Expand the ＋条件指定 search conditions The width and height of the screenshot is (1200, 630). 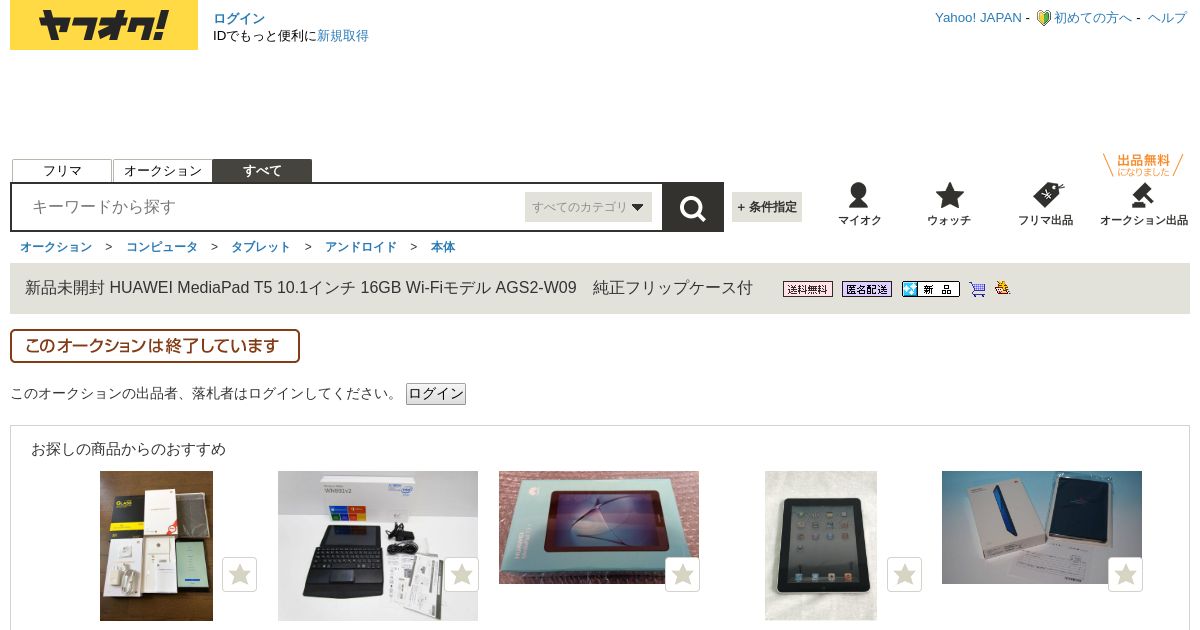coord(767,207)
